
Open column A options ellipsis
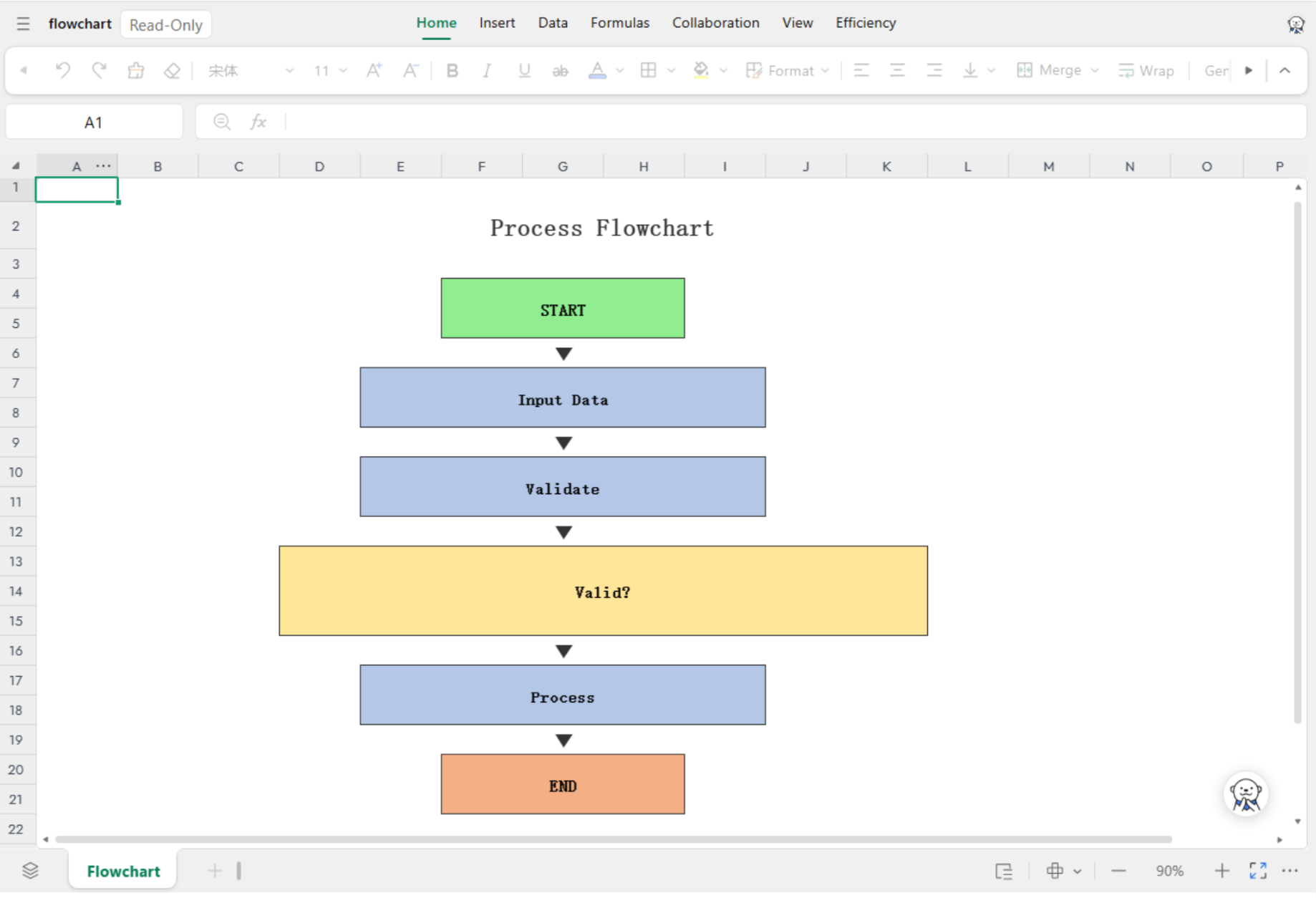(x=104, y=166)
